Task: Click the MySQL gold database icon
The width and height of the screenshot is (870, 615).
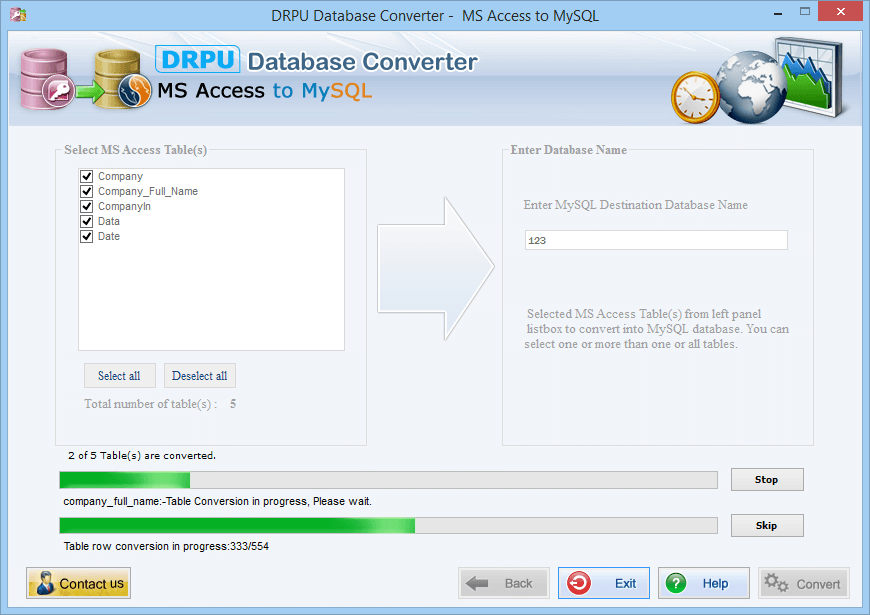Action: (123, 79)
